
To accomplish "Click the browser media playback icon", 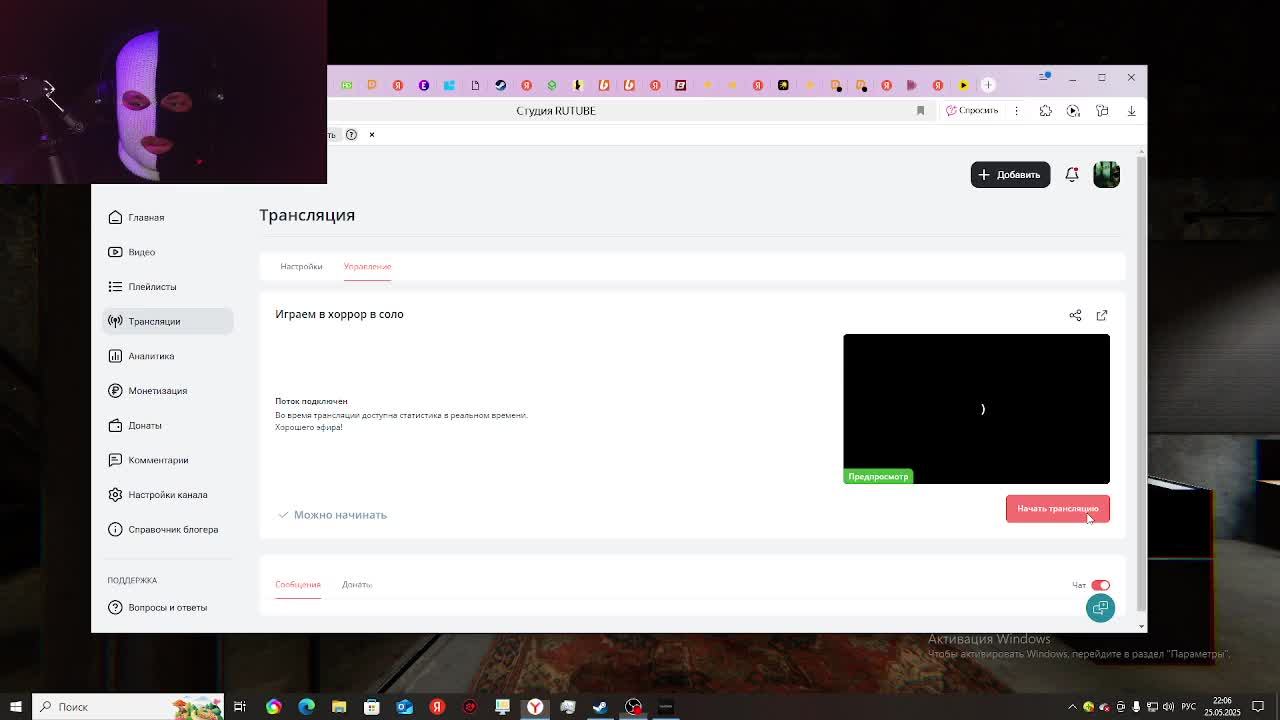I will (x=1073, y=111).
